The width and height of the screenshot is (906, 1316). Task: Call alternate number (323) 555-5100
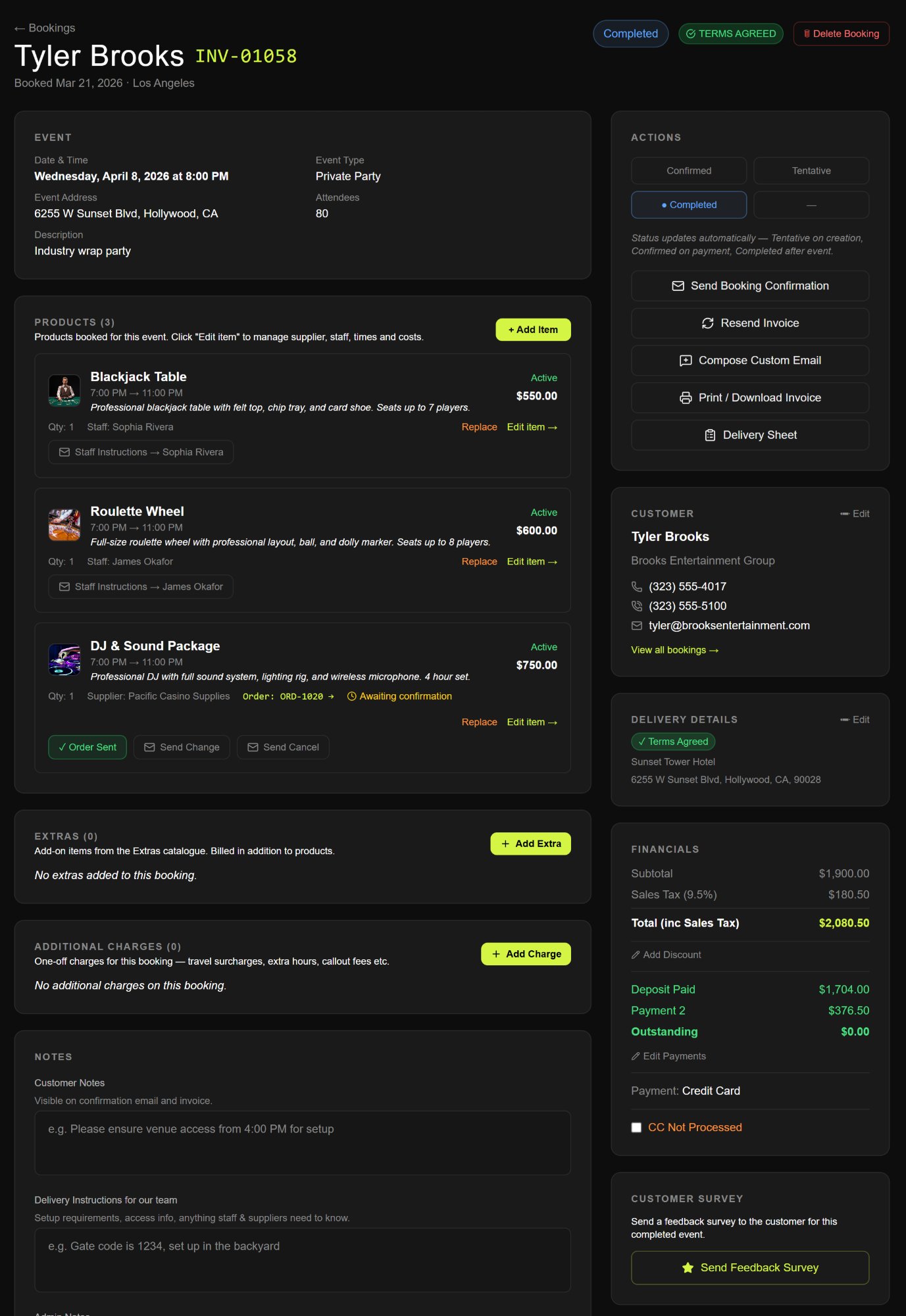tap(688, 606)
